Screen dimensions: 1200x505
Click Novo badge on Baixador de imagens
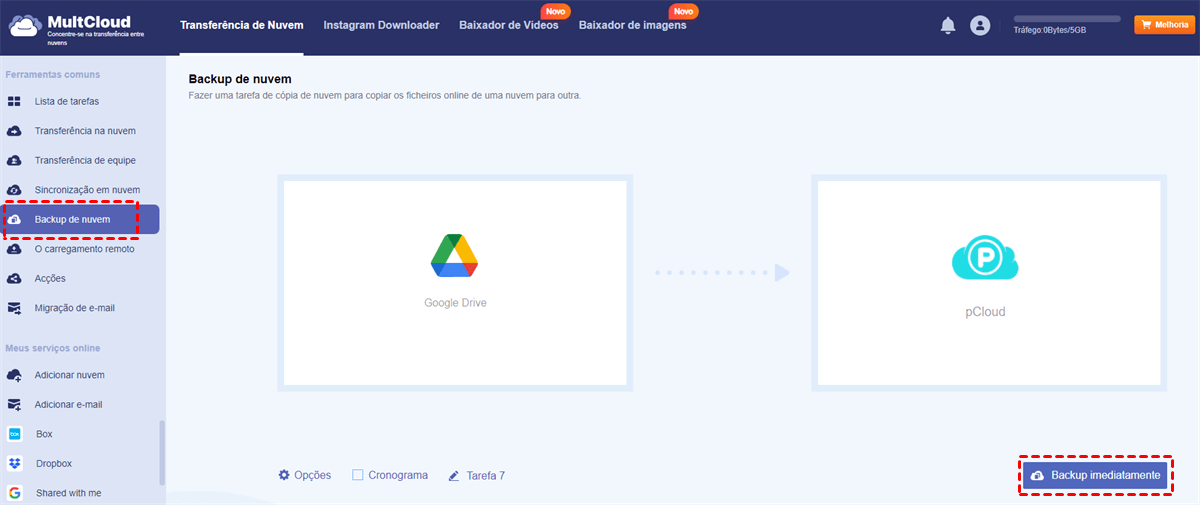pyautogui.click(x=684, y=11)
